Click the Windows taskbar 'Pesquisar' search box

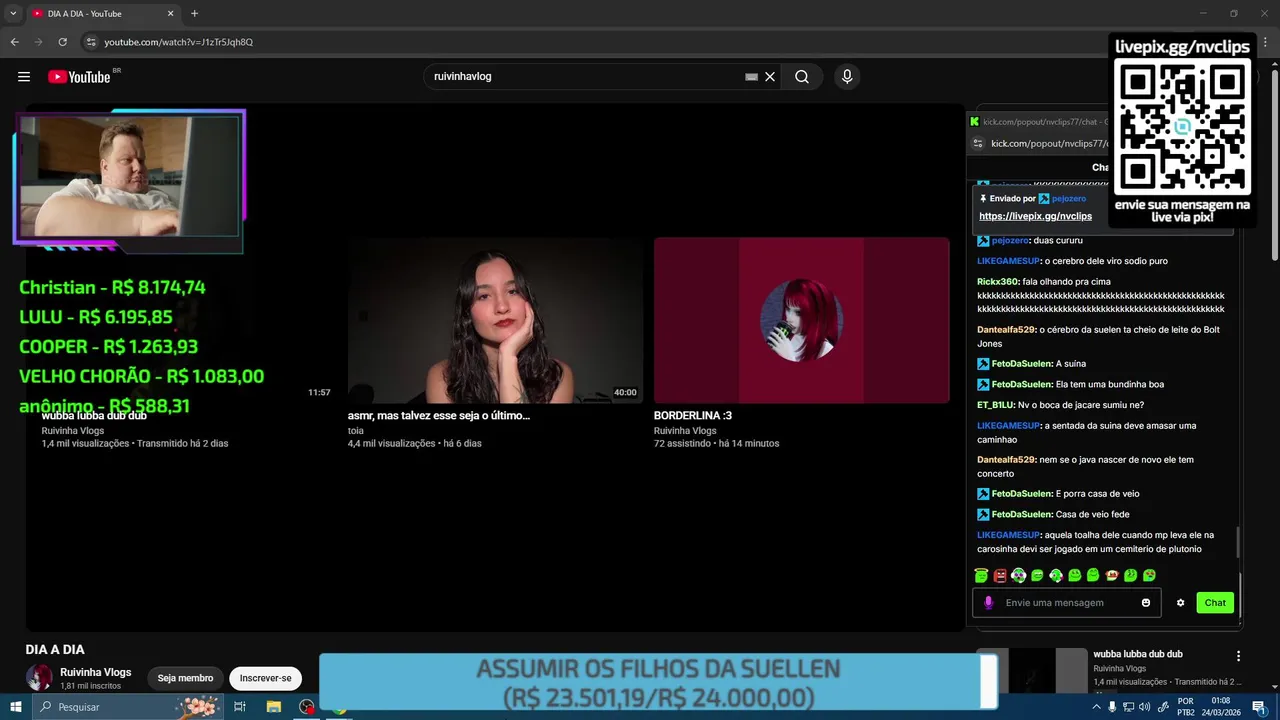point(128,707)
